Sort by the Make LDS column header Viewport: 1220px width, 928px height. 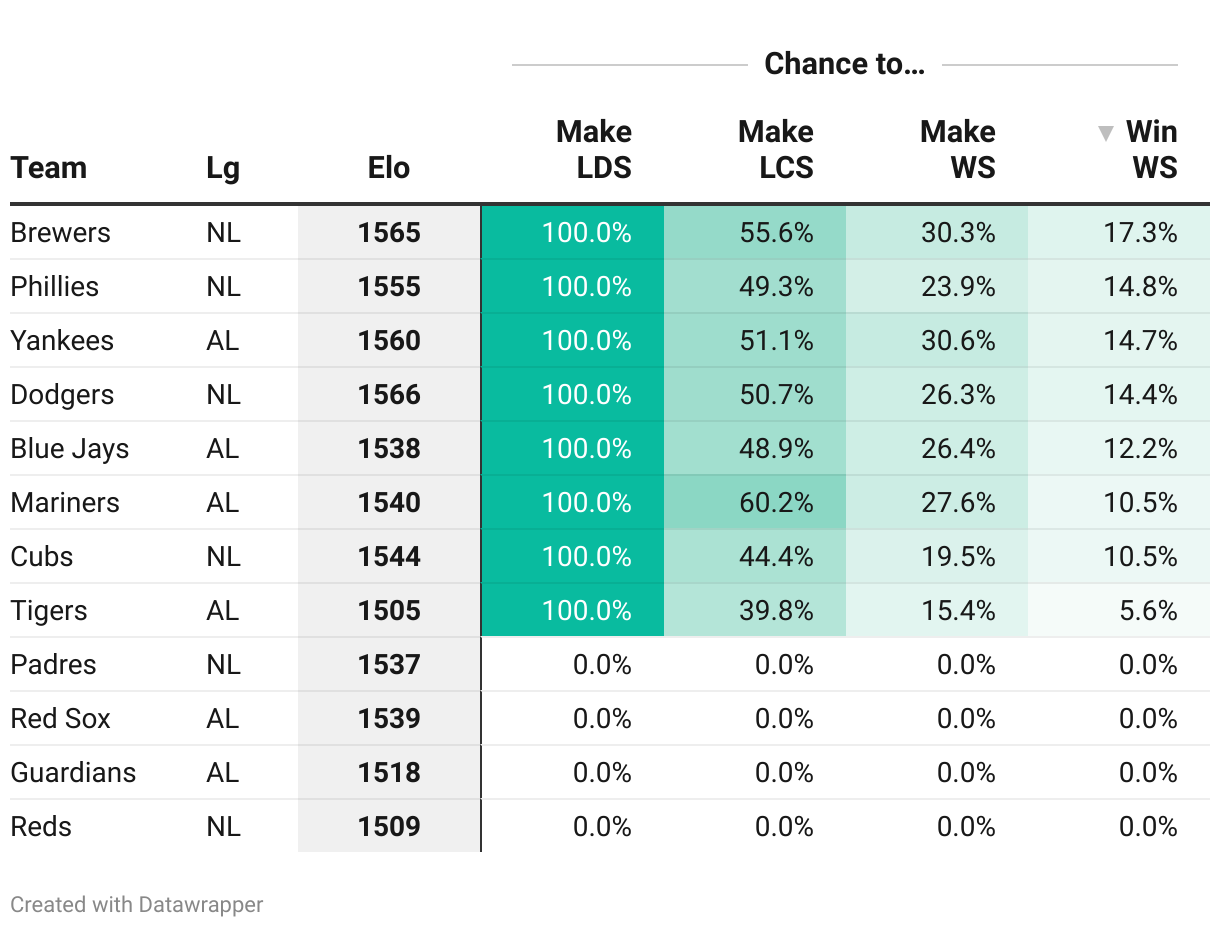(x=594, y=149)
